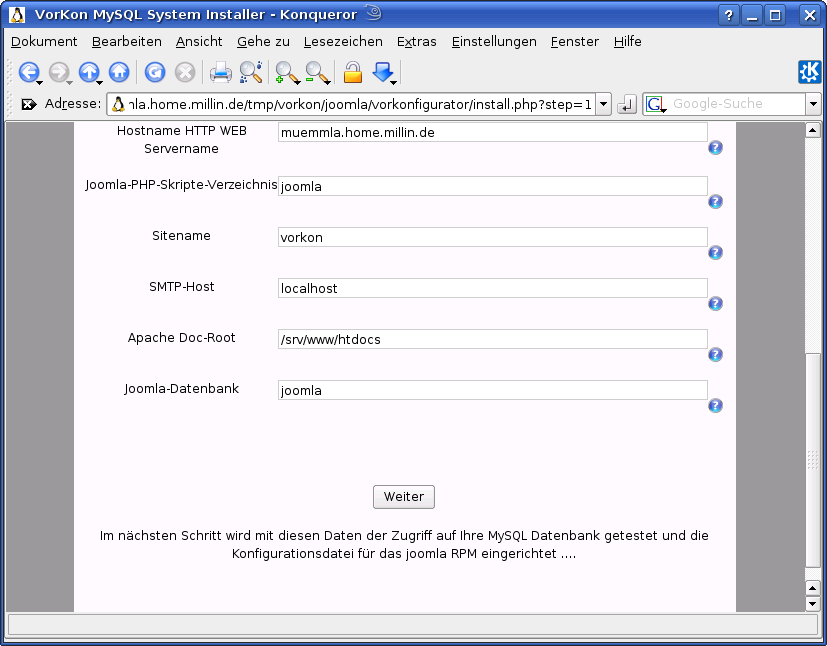This screenshot has width=827, height=646.
Task: Open the Ansicht menu
Action: tap(199, 42)
